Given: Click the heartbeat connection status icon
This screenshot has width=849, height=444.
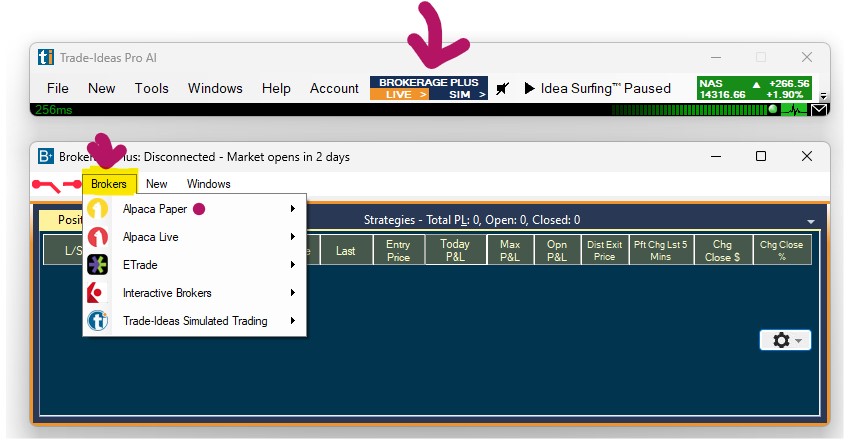Looking at the screenshot, I should (795, 110).
